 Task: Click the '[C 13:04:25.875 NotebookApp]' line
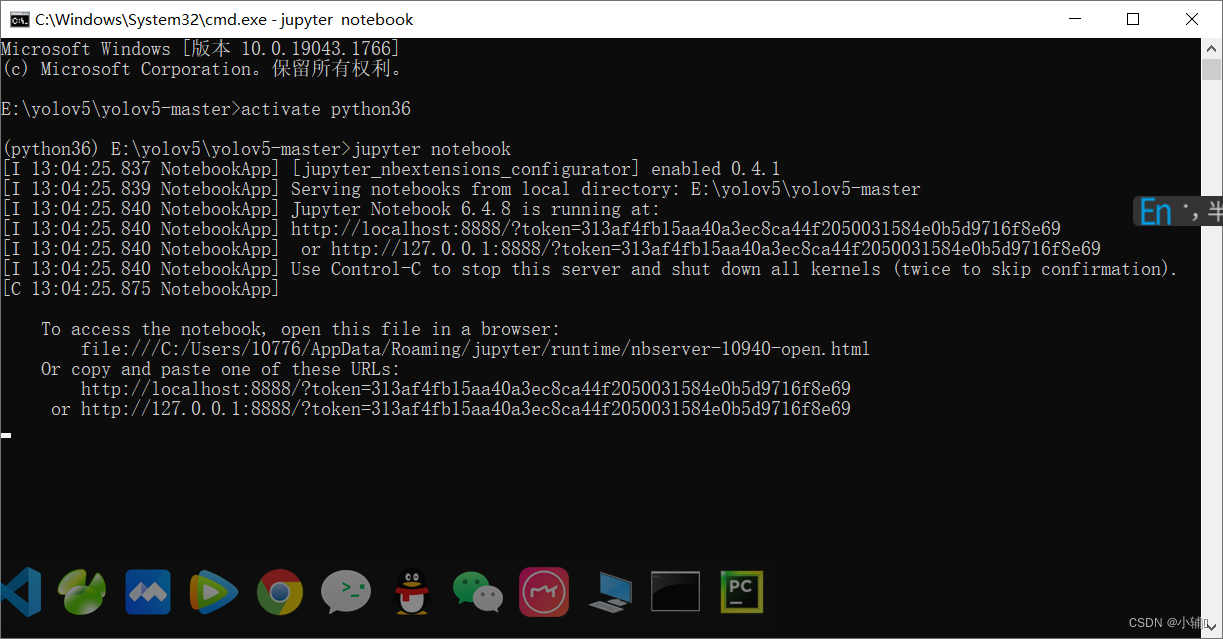pyautogui.click(x=141, y=289)
